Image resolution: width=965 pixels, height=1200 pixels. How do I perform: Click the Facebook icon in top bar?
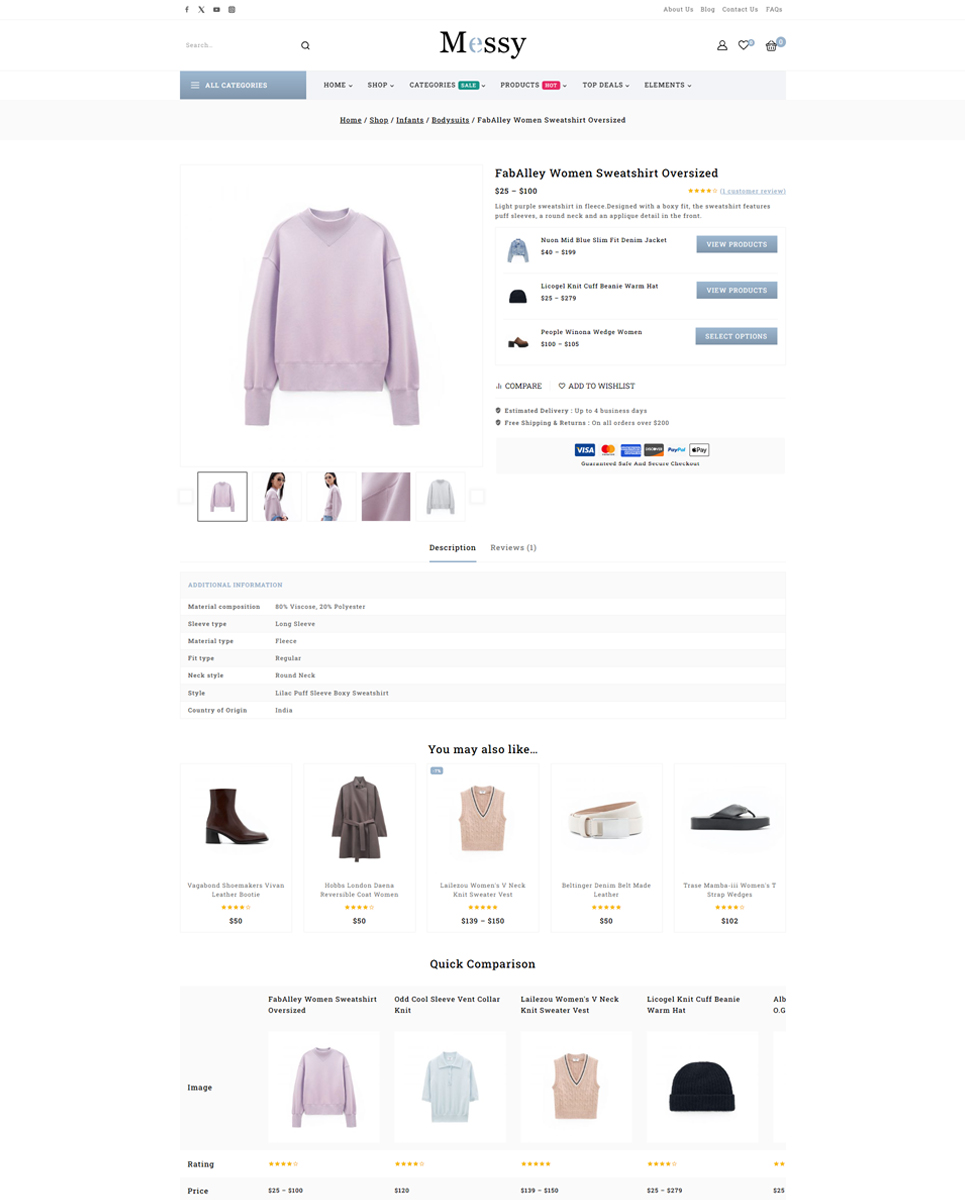click(186, 9)
